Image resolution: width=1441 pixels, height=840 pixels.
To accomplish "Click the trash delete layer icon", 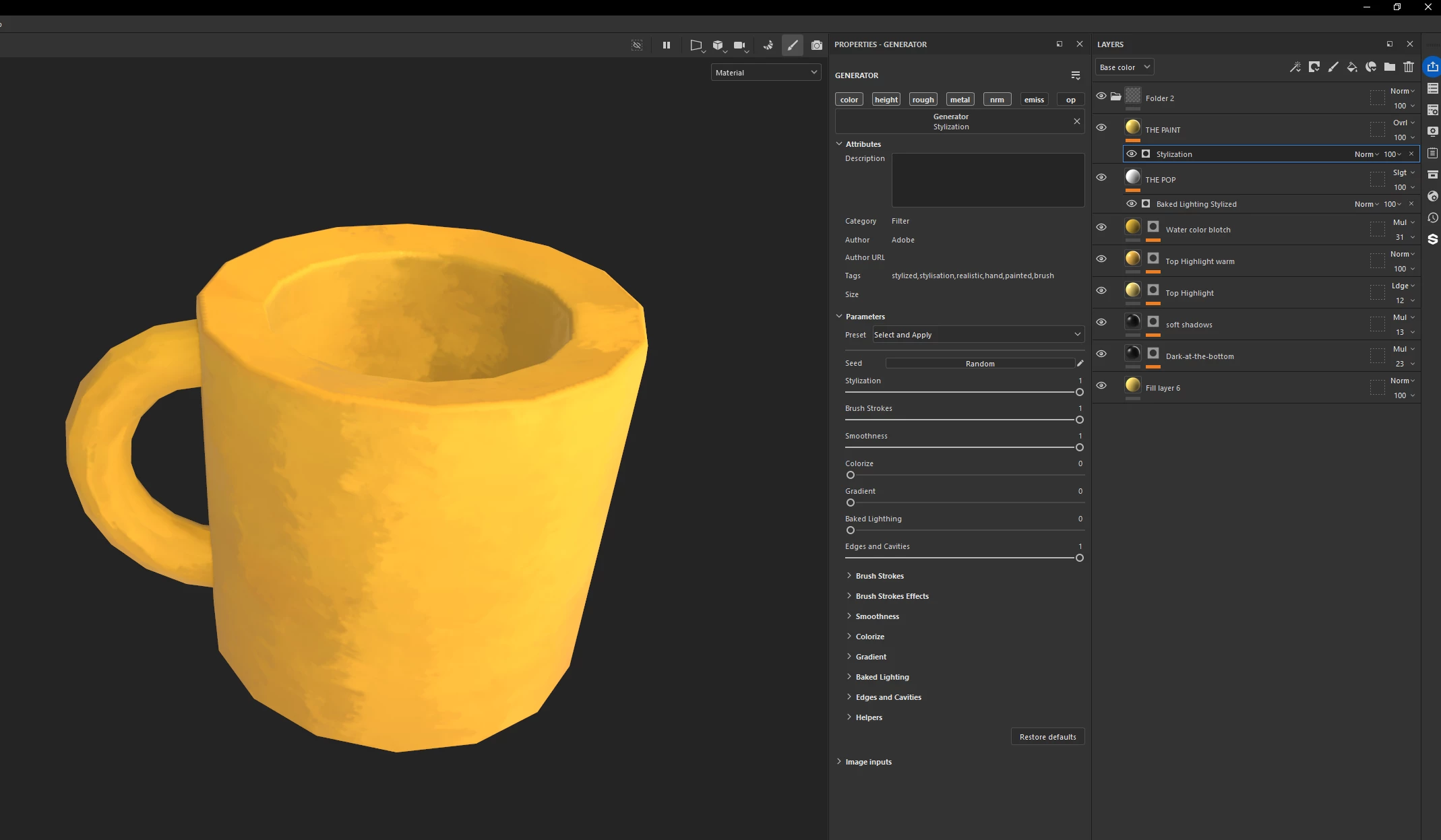I will pos(1408,67).
